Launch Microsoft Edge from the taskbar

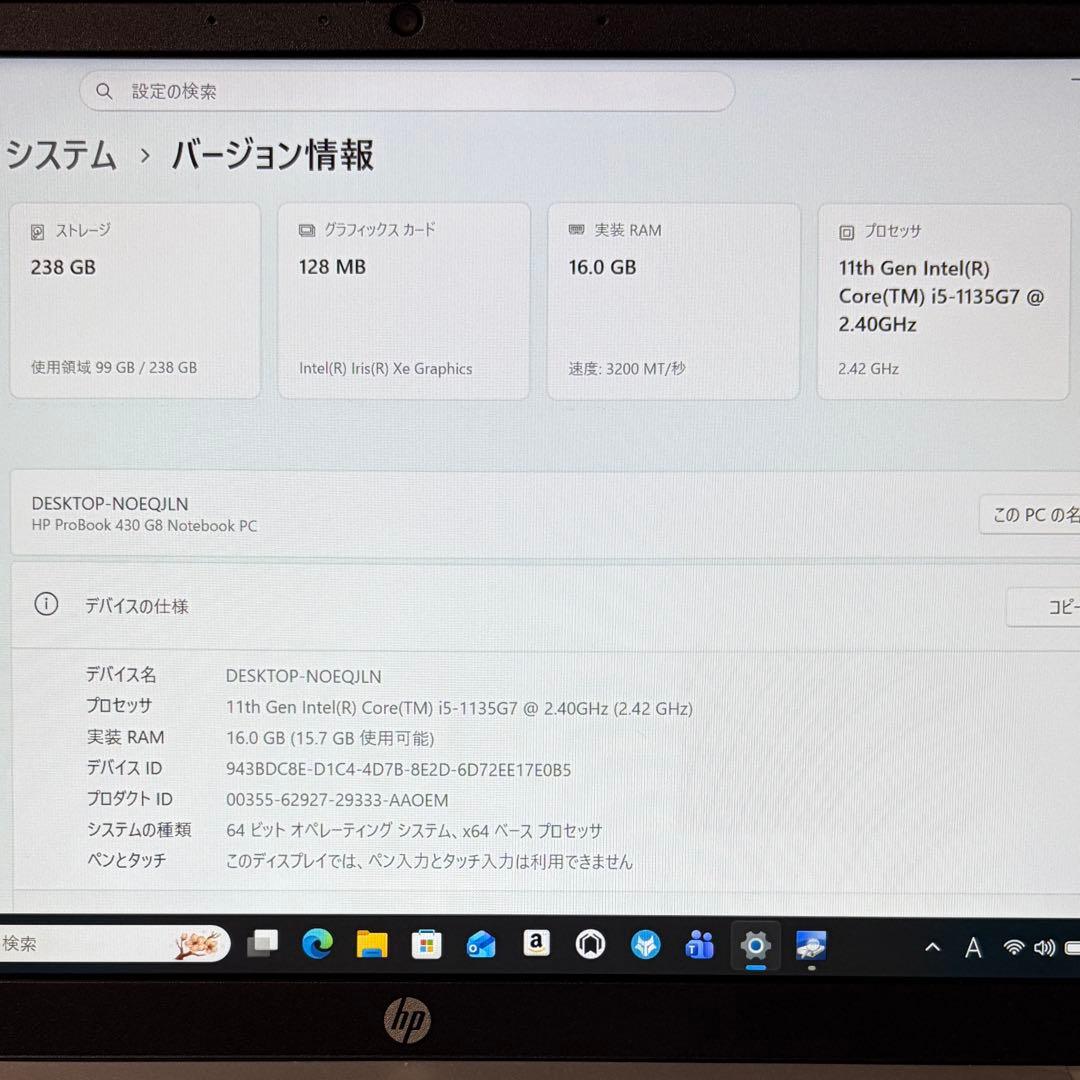(x=318, y=944)
